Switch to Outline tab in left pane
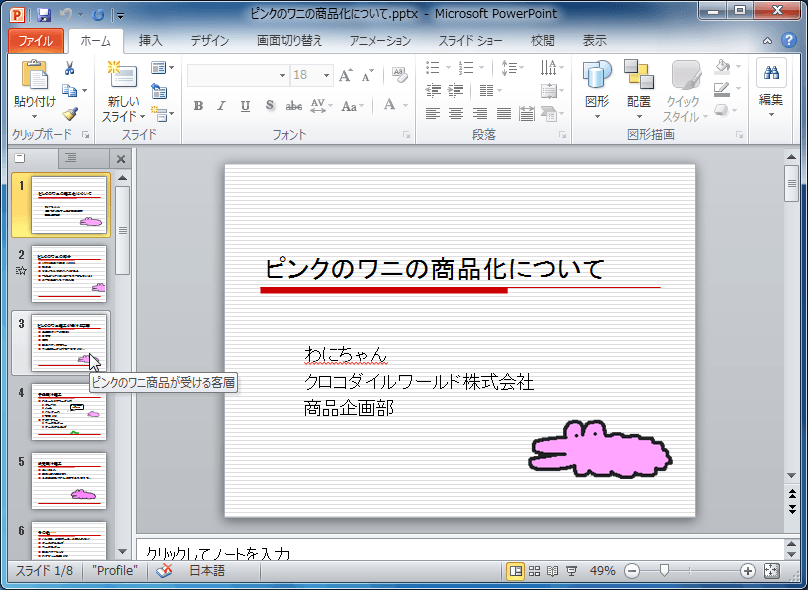This screenshot has height=590, width=808. 71,158
